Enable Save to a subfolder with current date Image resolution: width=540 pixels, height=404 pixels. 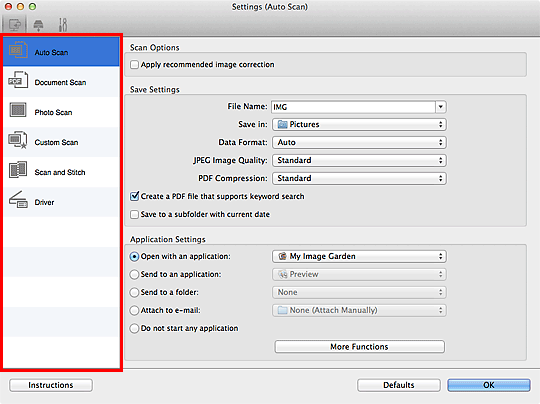tap(135, 215)
